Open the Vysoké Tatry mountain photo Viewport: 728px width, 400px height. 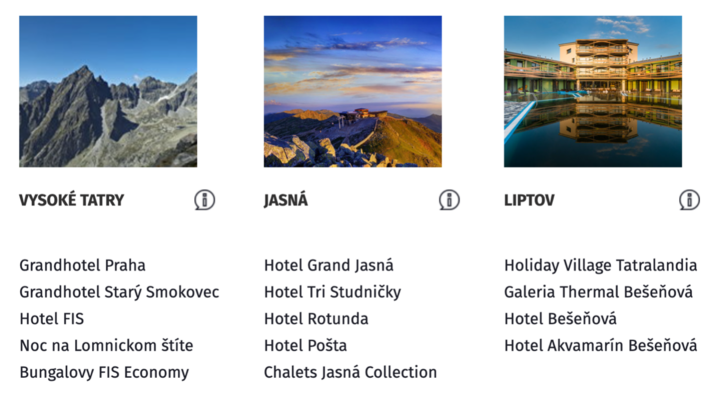pos(108,91)
